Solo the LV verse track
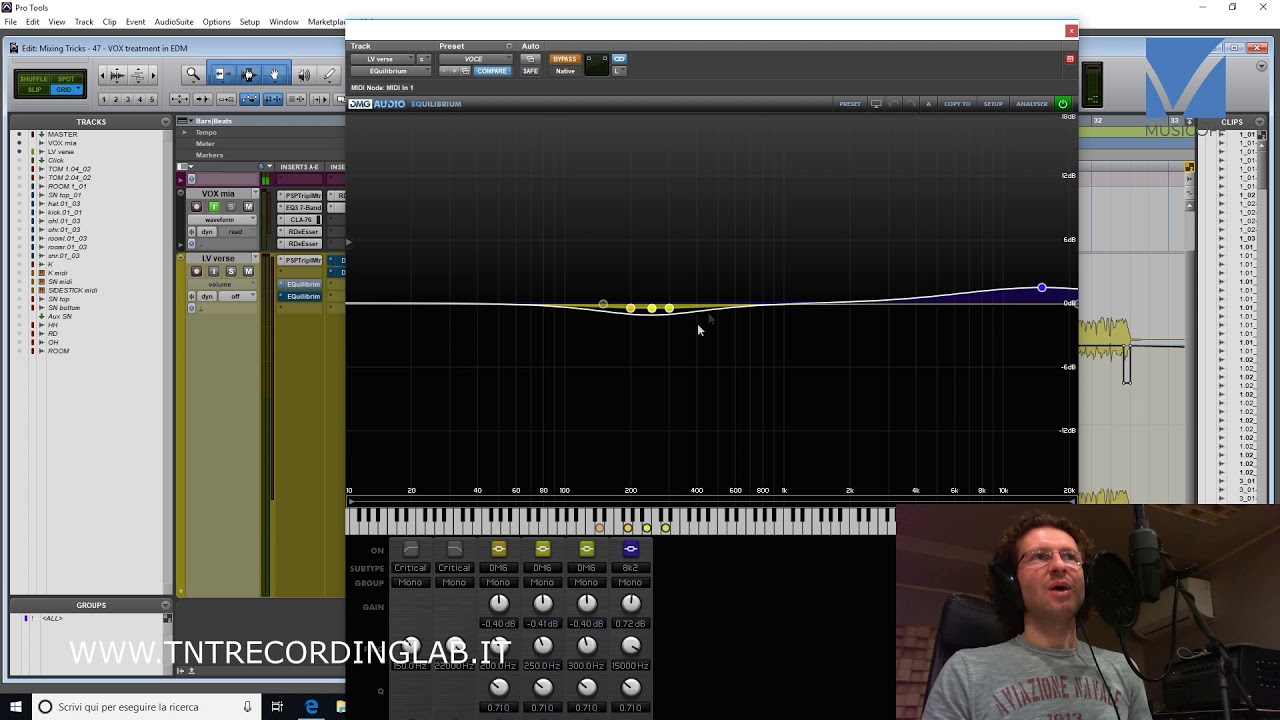Screen dimensions: 1280x720 231,271
